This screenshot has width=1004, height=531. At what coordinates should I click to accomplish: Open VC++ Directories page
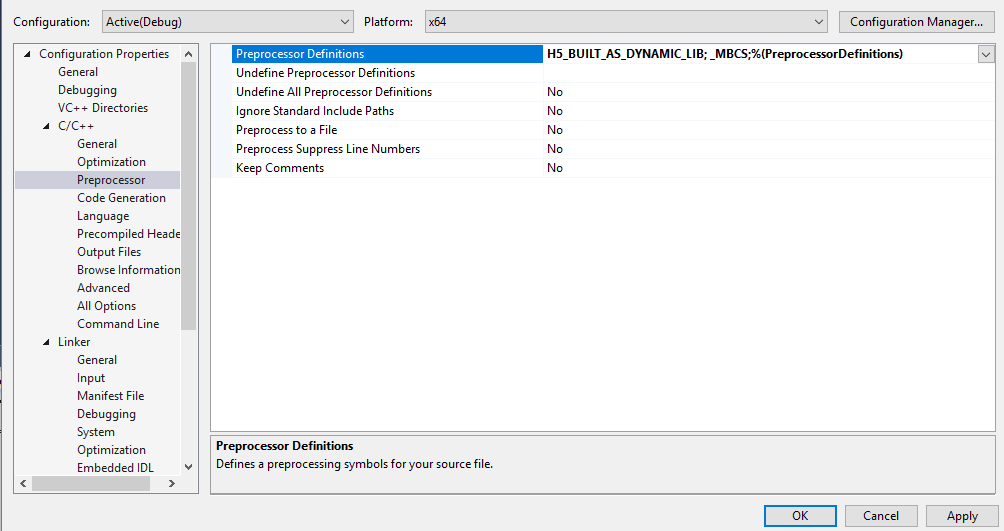(102, 108)
